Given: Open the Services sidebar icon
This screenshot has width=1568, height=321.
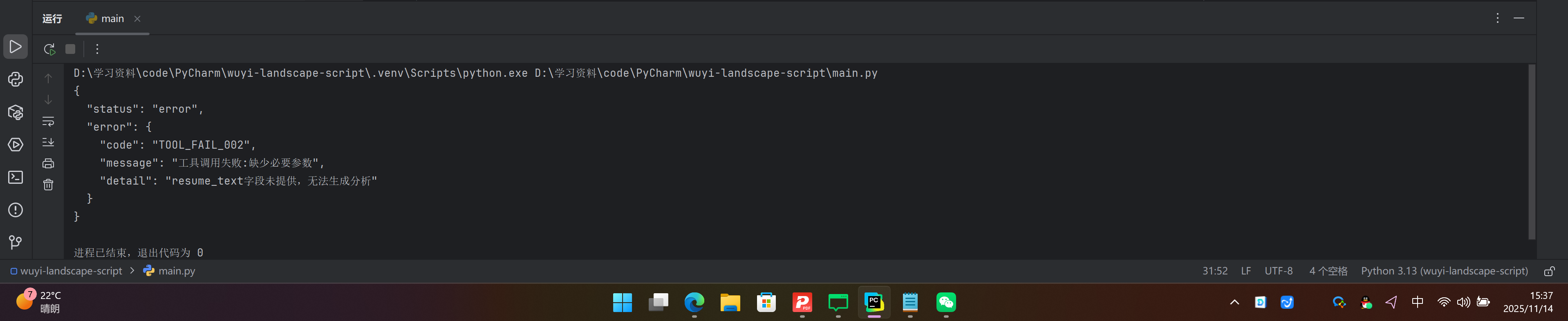Looking at the screenshot, I should pos(15,145).
